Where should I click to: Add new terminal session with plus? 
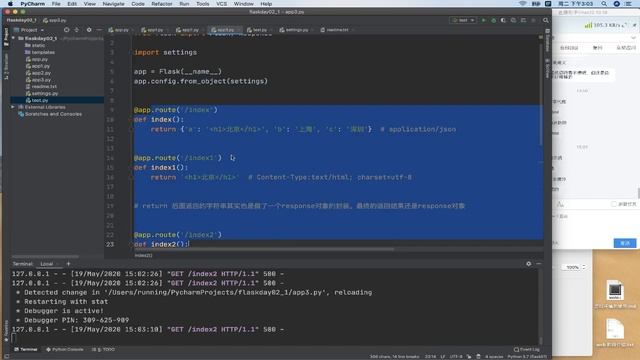click(68, 264)
